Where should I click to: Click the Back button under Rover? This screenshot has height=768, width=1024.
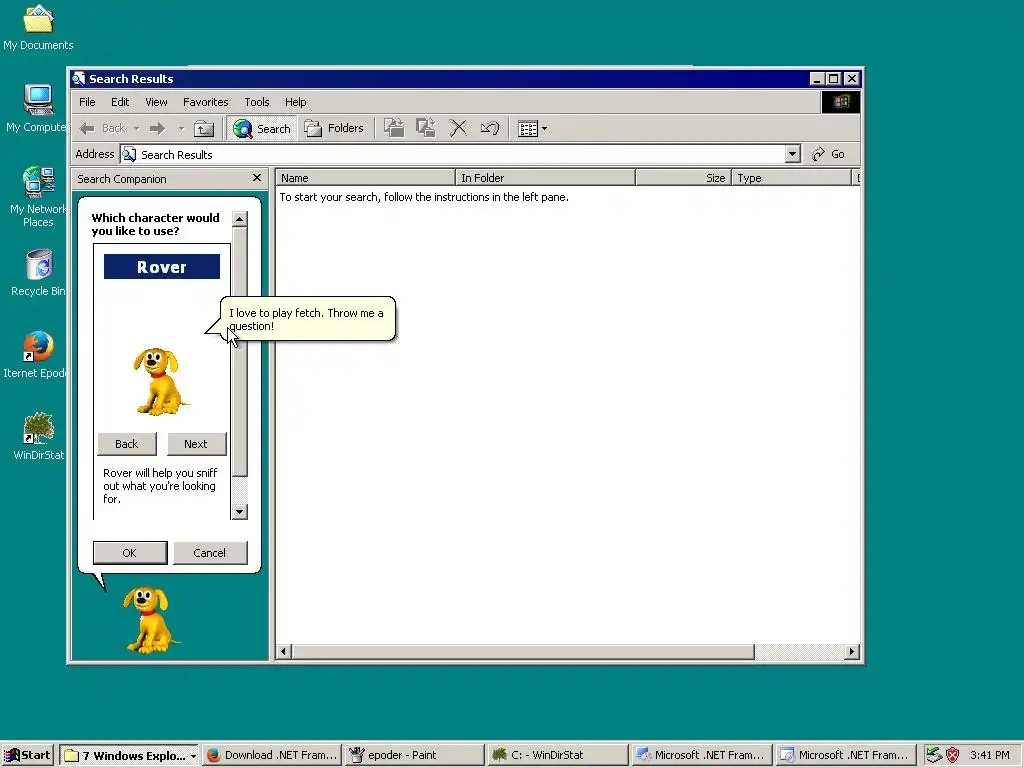point(127,444)
